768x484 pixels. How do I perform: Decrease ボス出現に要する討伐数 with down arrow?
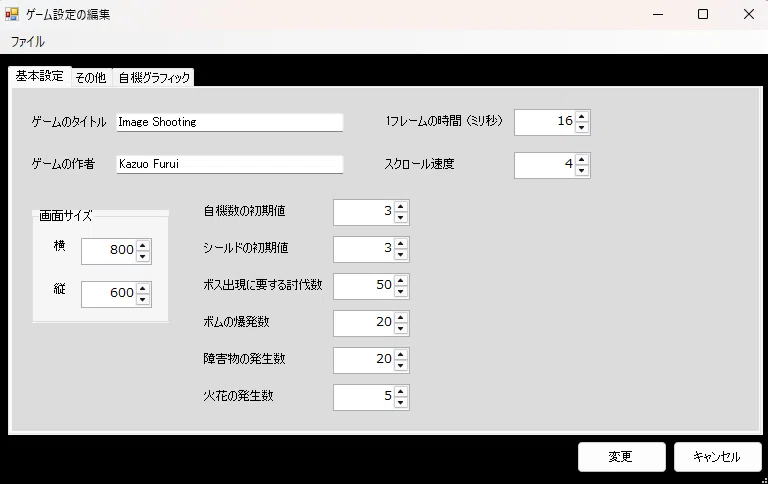[401, 291]
